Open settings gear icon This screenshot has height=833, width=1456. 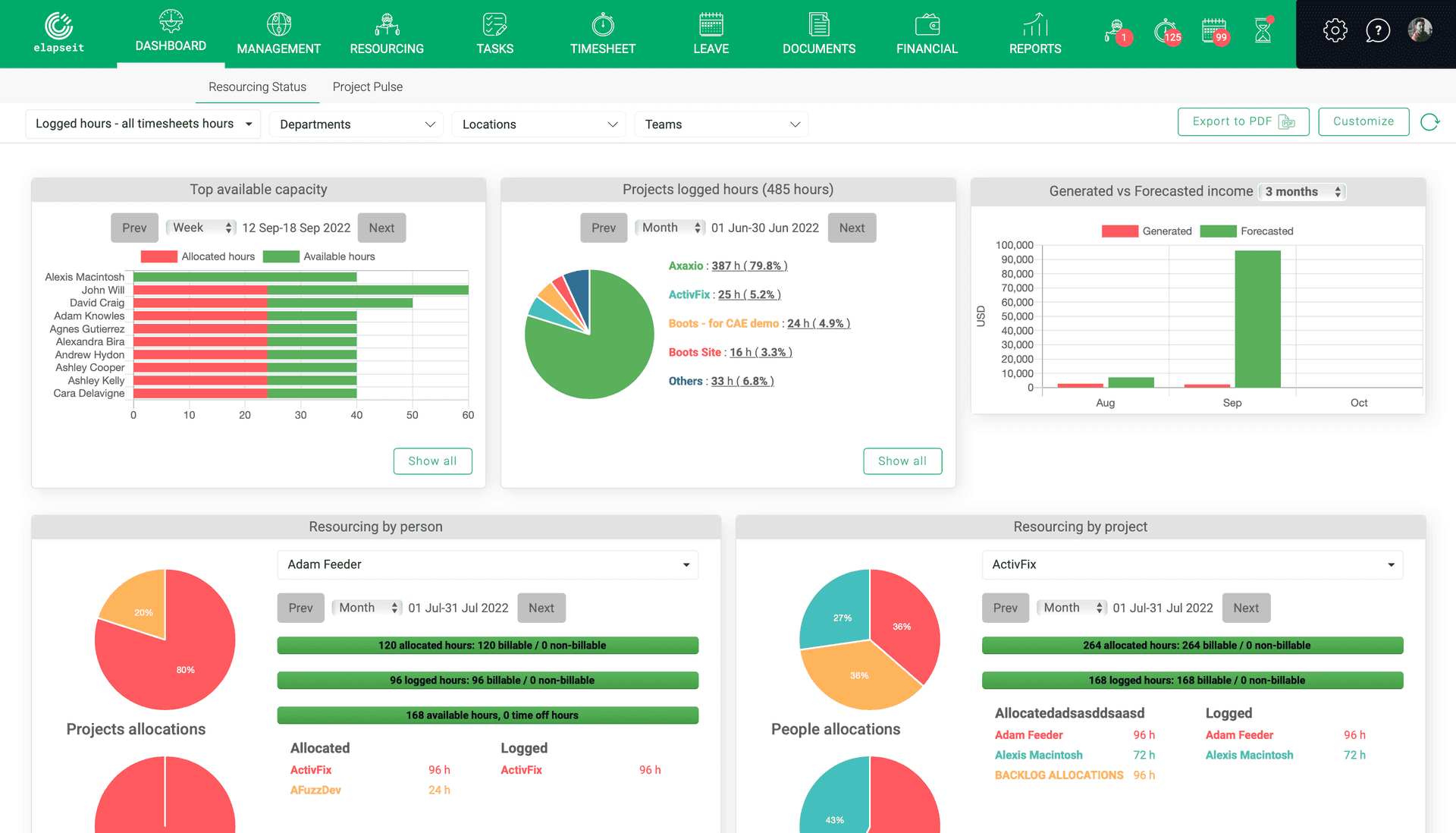click(x=1335, y=30)
